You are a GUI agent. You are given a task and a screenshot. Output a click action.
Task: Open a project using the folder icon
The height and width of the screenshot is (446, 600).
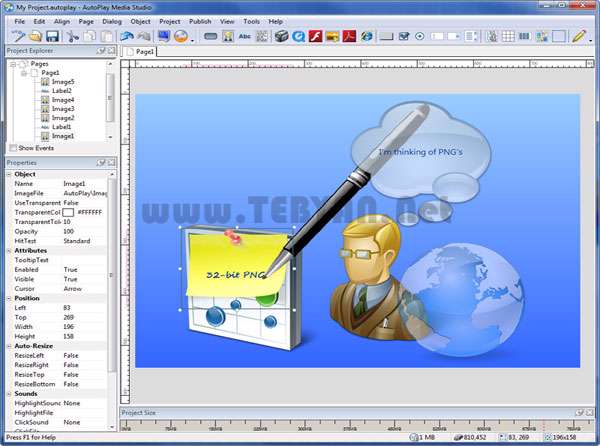[35, 36]
